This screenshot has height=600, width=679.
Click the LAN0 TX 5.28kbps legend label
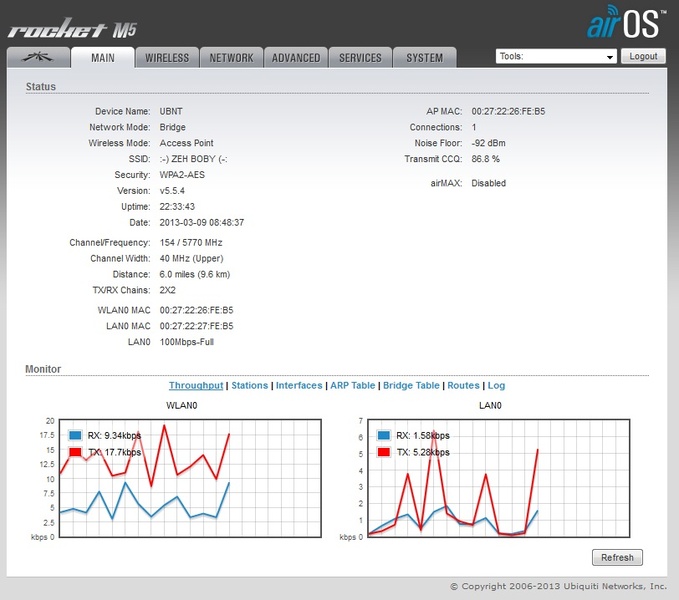[423, 452]
